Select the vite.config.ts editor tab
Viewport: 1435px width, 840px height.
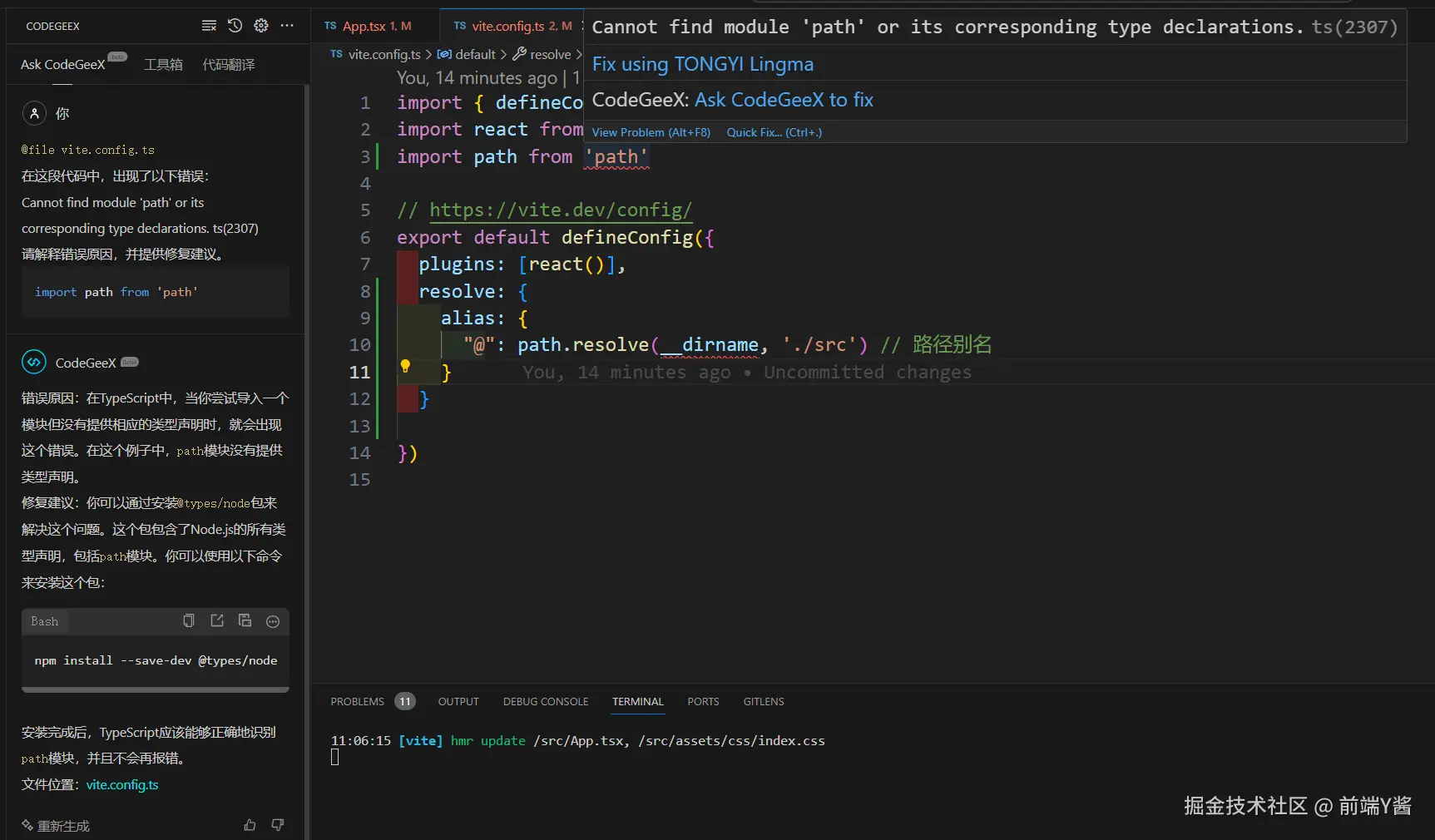512,26
